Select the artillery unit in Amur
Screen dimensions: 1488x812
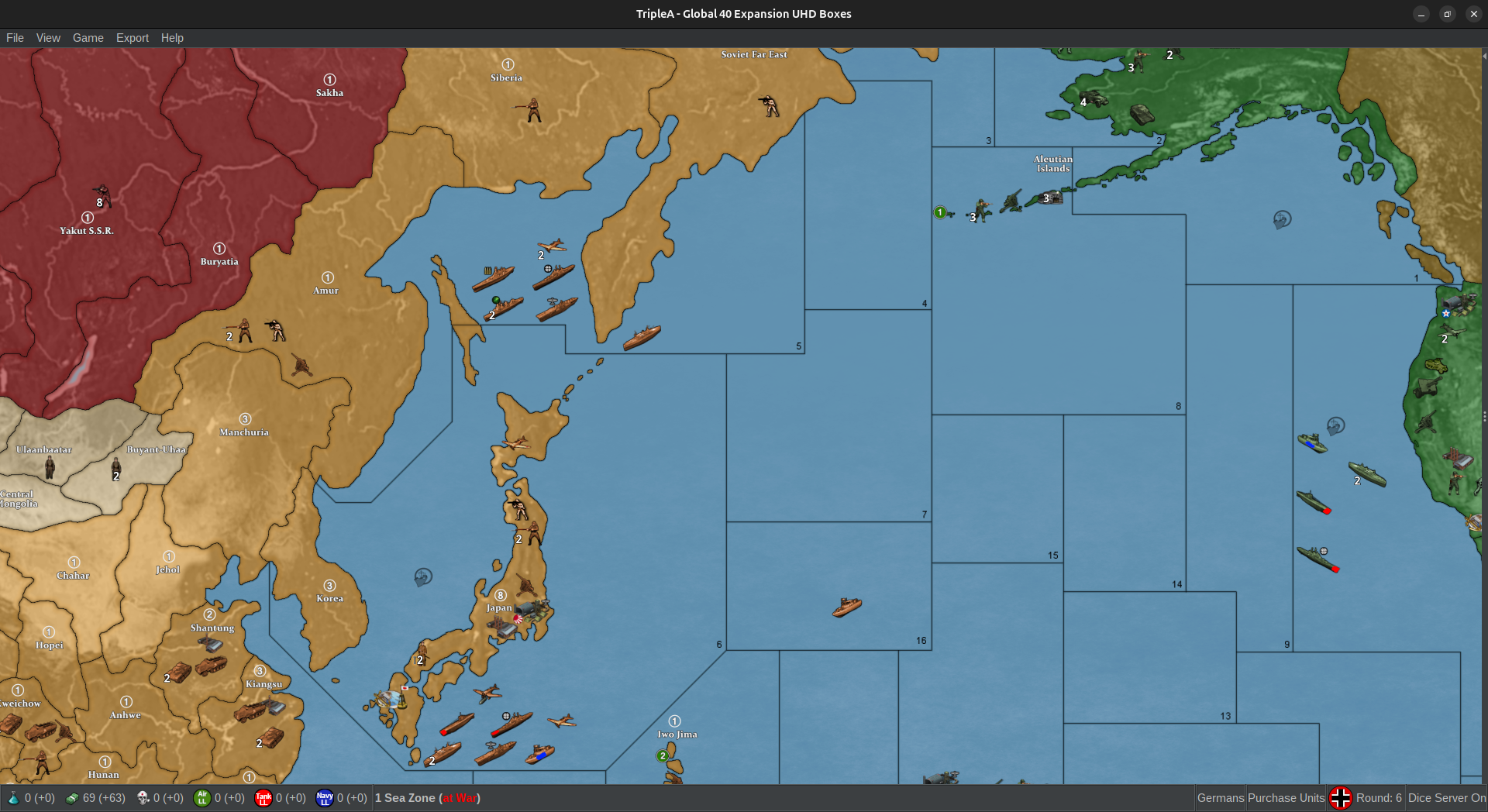tap(301, 365)
